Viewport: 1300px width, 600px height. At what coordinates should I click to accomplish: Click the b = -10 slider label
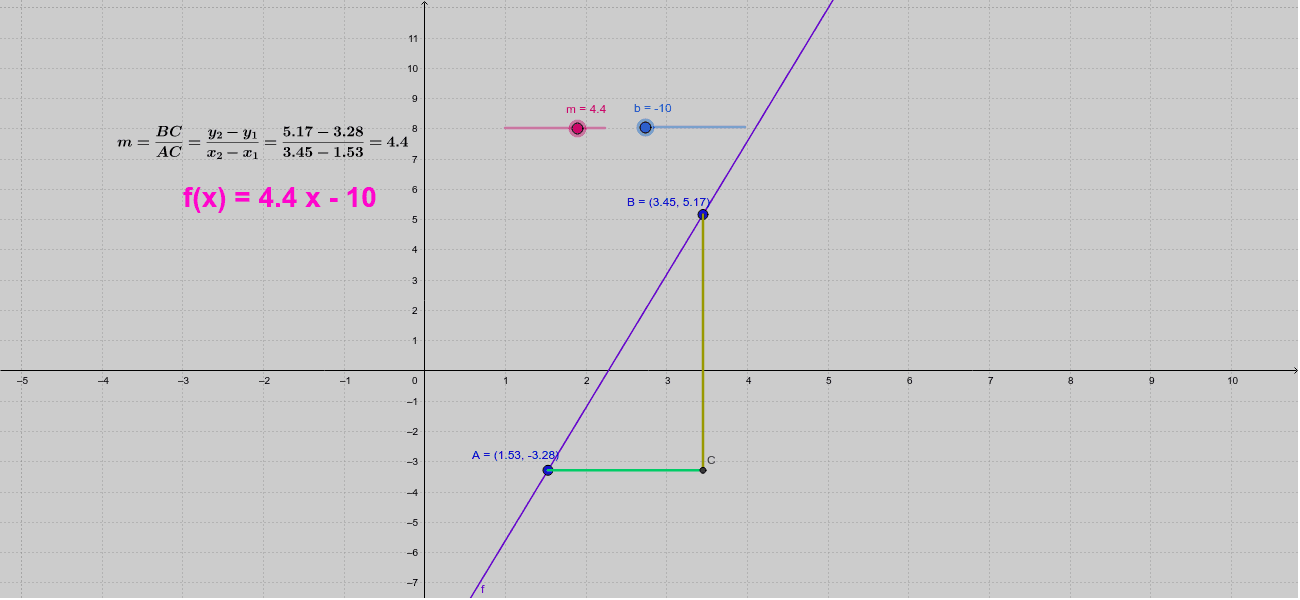coord(652,108)
